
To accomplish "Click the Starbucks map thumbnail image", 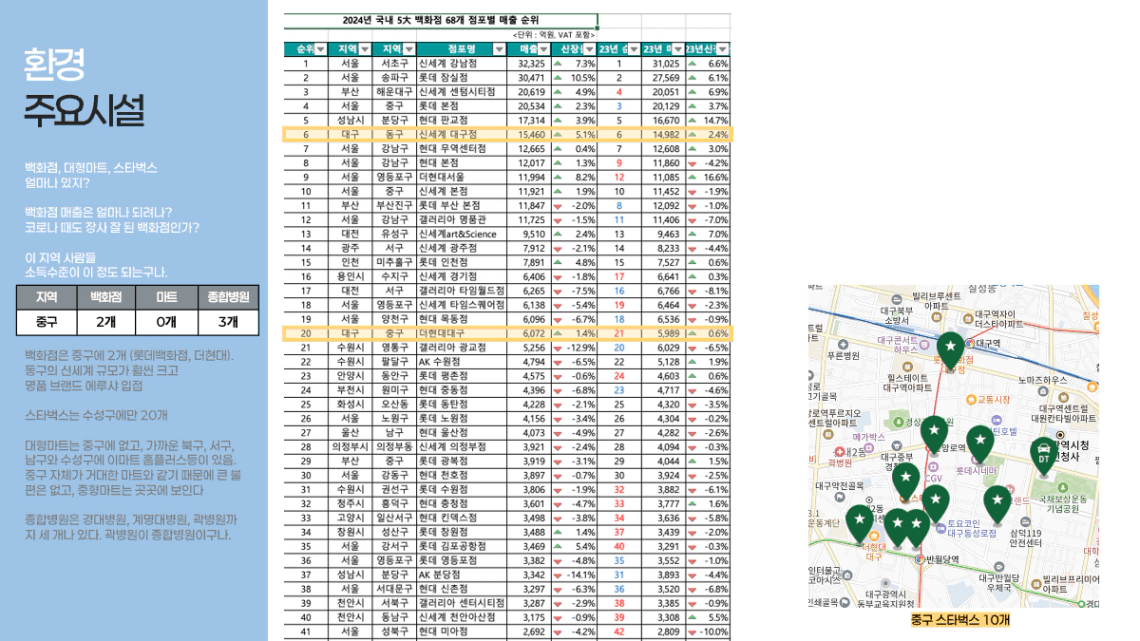I will pyautogui.click(x=953, y=446).
